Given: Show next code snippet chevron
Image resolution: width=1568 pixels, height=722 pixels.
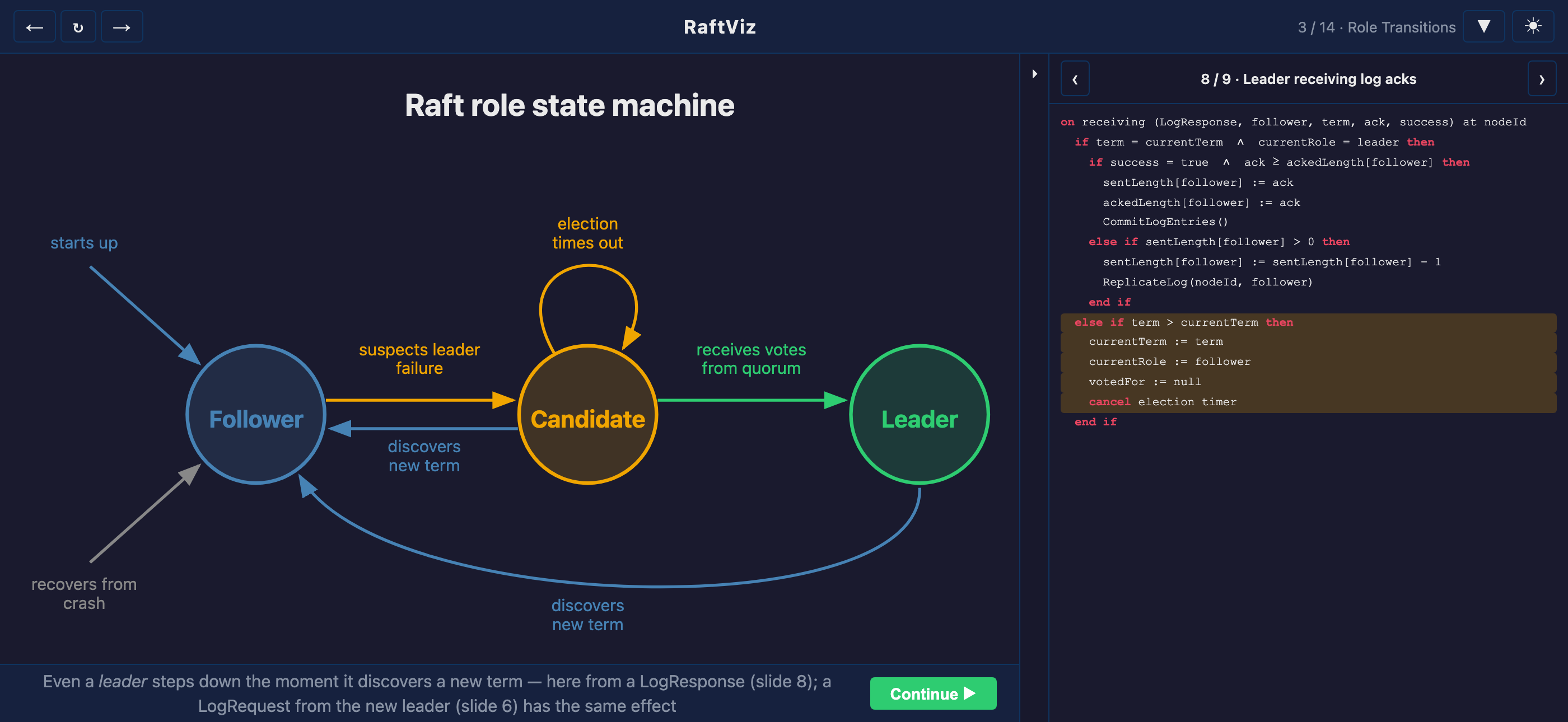Looking at the screenshot, I should [1542, 79].
